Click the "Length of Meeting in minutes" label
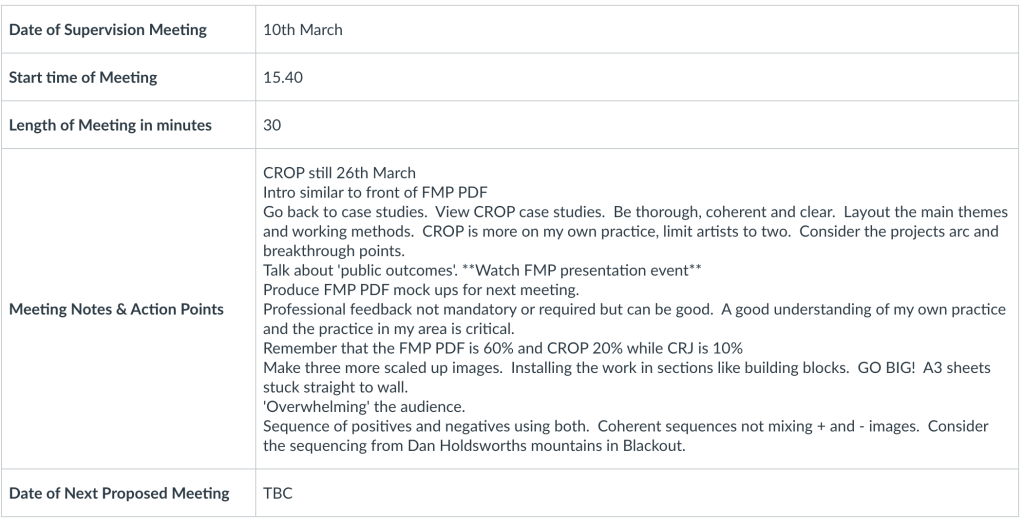The width and height of the screenshot is (1024, 523). [x=110, y=126]
